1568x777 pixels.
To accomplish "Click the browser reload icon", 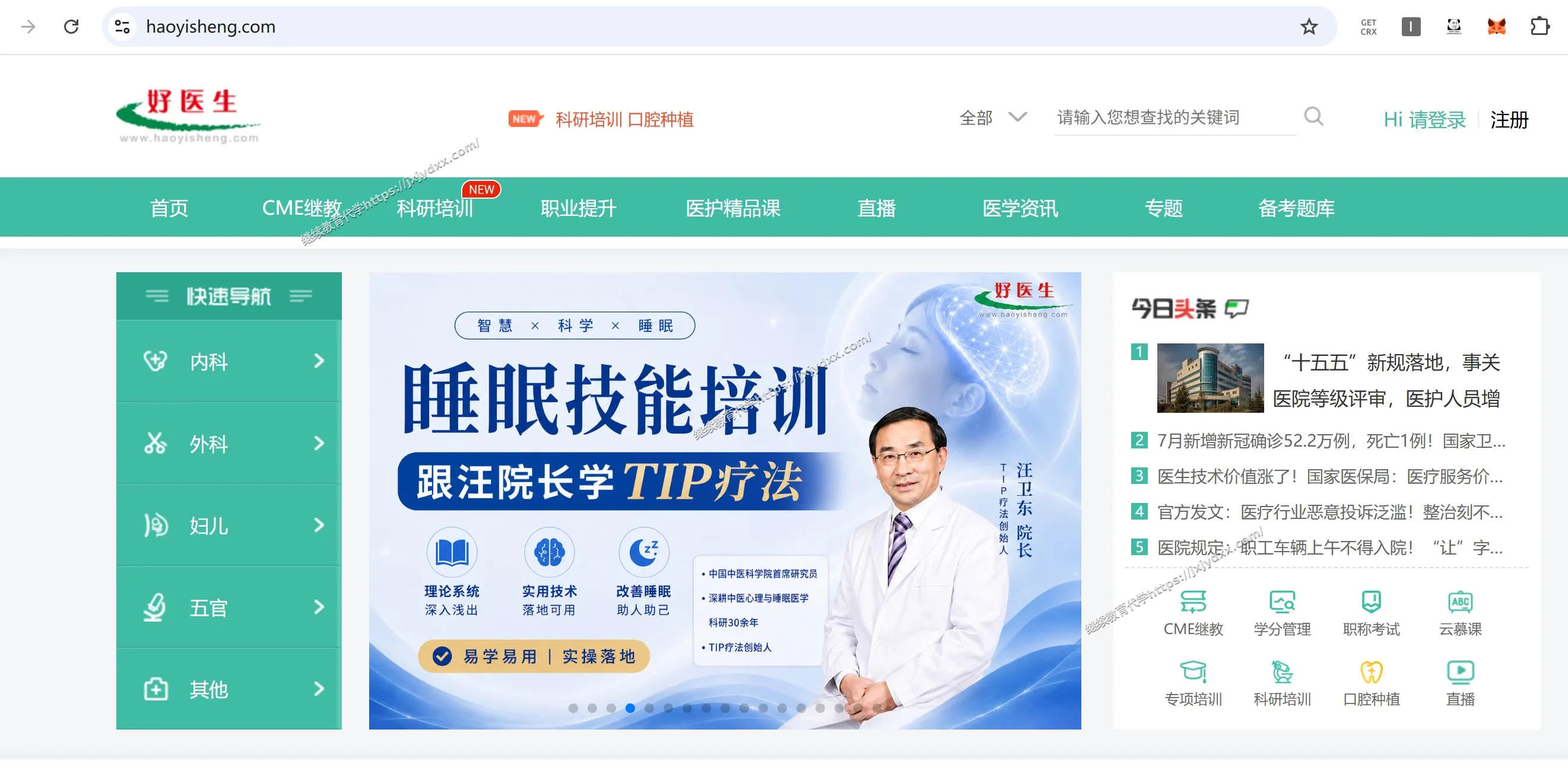I will [71, 27].
